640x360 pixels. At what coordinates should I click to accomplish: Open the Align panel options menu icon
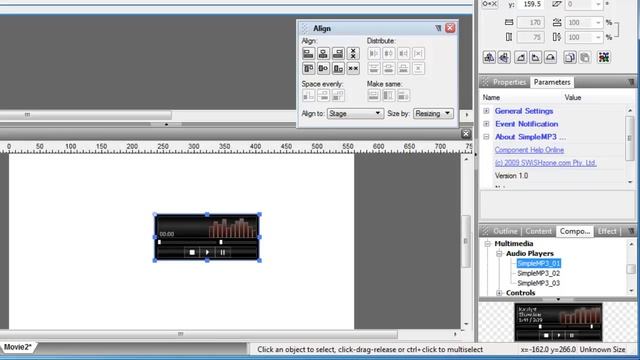tap(438, 28)
